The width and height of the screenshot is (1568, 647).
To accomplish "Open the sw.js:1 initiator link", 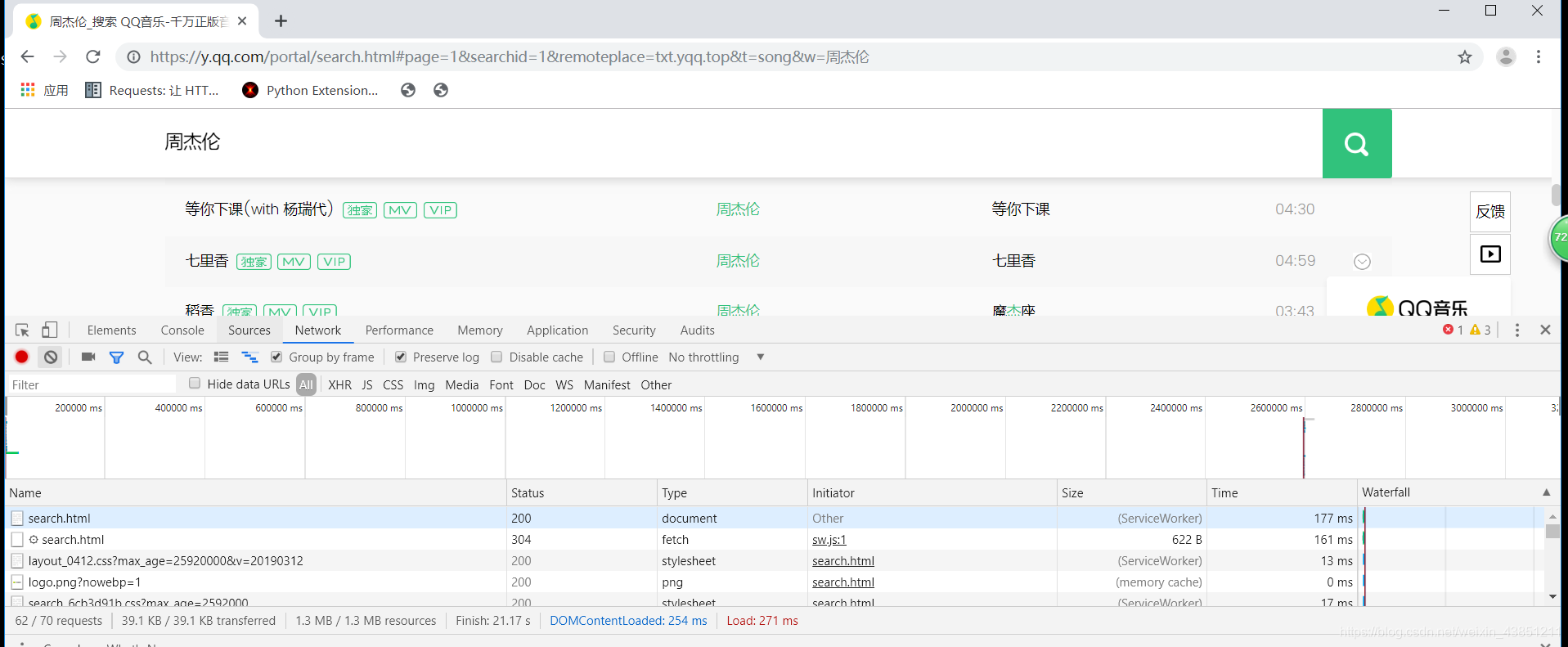I will (829, 540).
